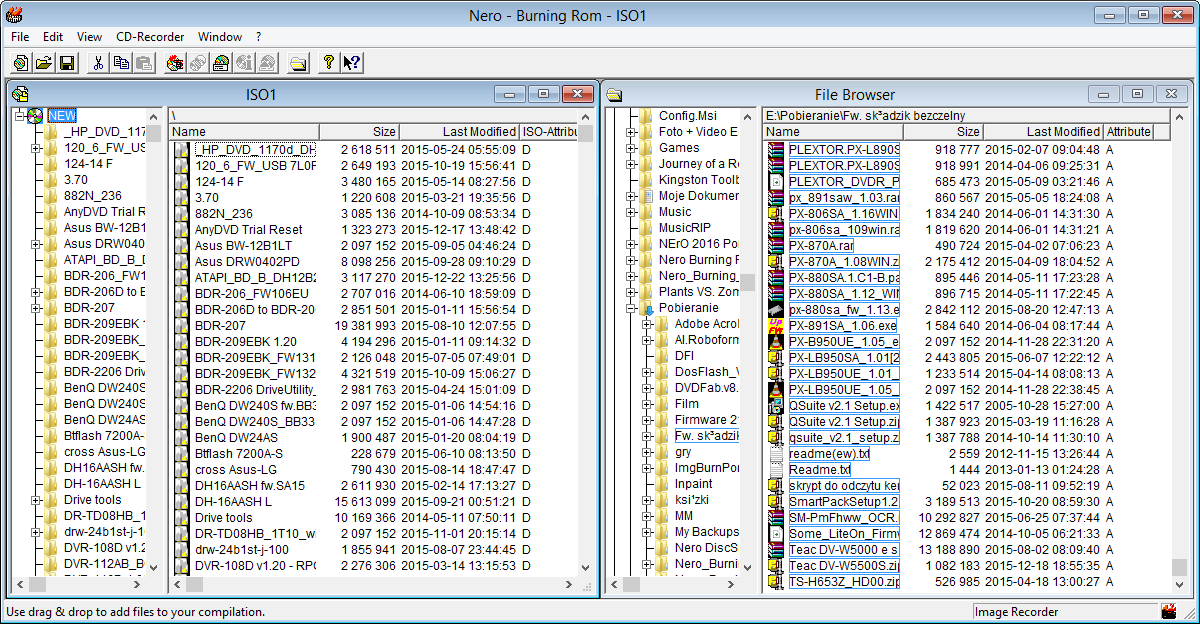Expand Asus DRW0402 node in ISO1 tree

[x=36, y=244]
